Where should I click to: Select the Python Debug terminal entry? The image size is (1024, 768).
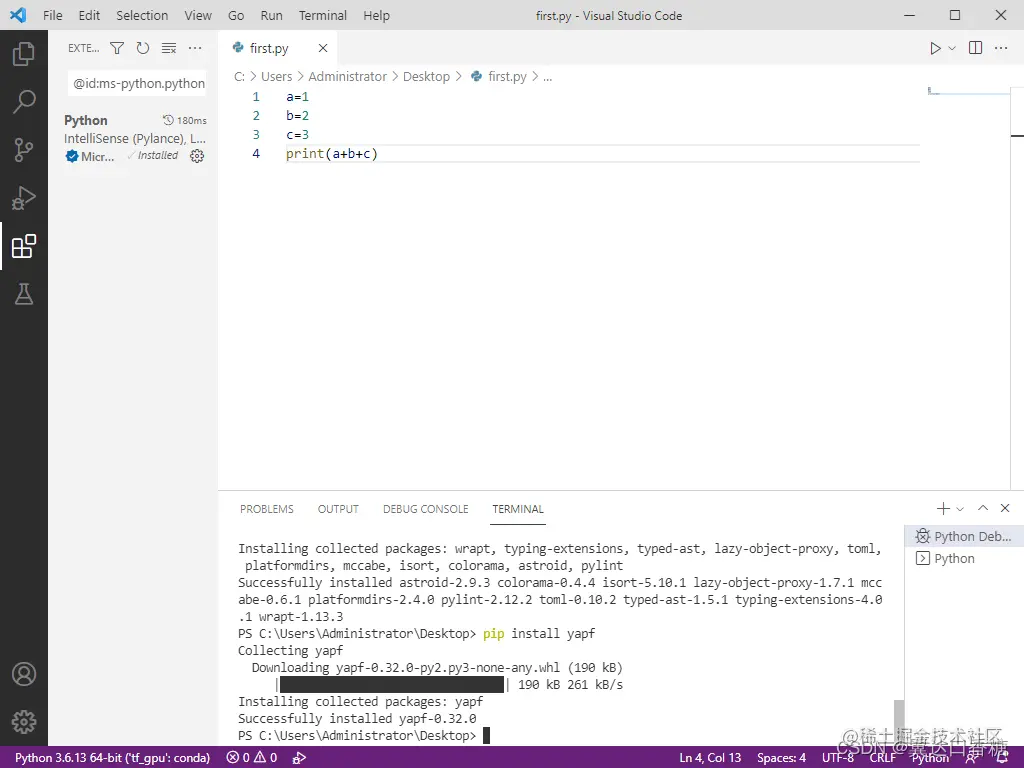pyautogui.click(x=963, y=536)
